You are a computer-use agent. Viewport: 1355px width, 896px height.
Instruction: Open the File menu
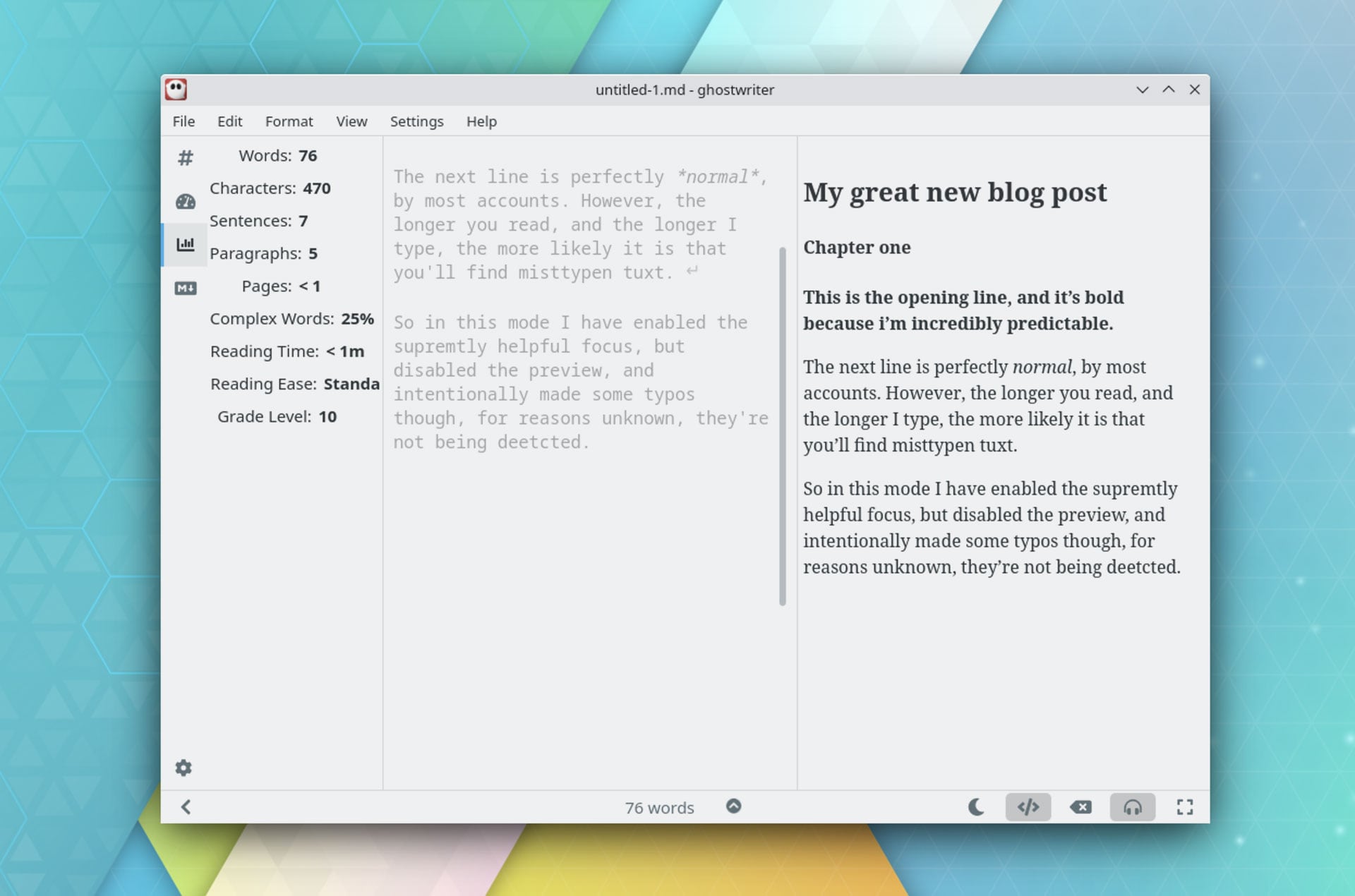click(x=183, y=121)
